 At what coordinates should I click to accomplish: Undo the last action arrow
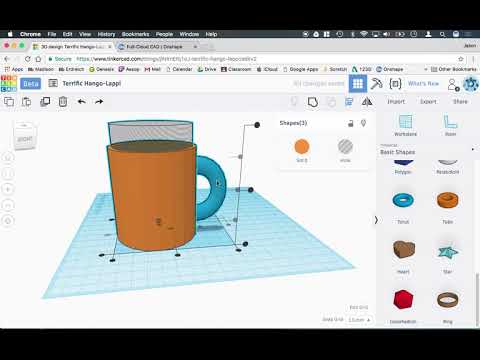(82, 101)
